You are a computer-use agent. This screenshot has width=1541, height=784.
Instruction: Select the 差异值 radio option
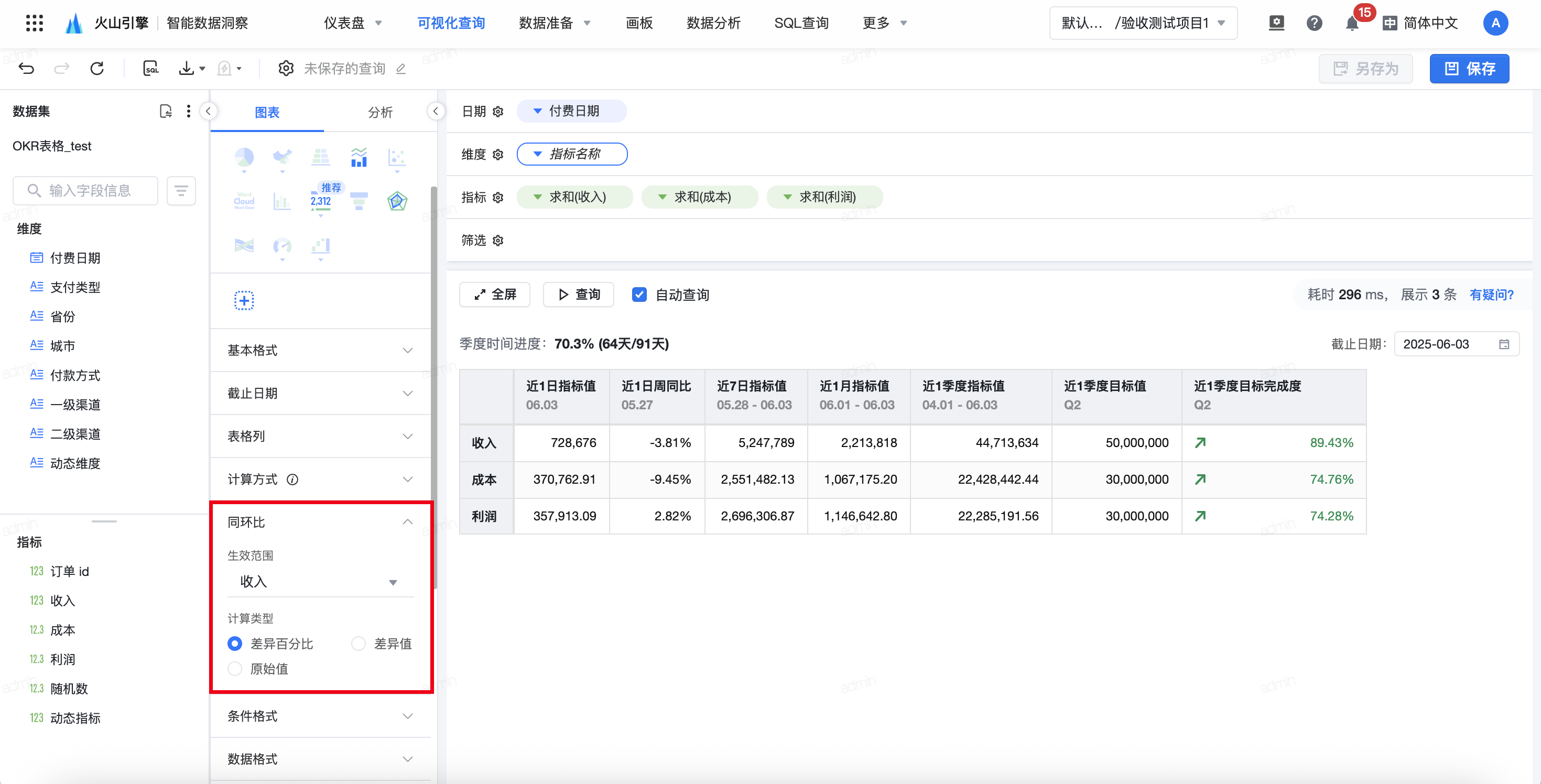359,644
